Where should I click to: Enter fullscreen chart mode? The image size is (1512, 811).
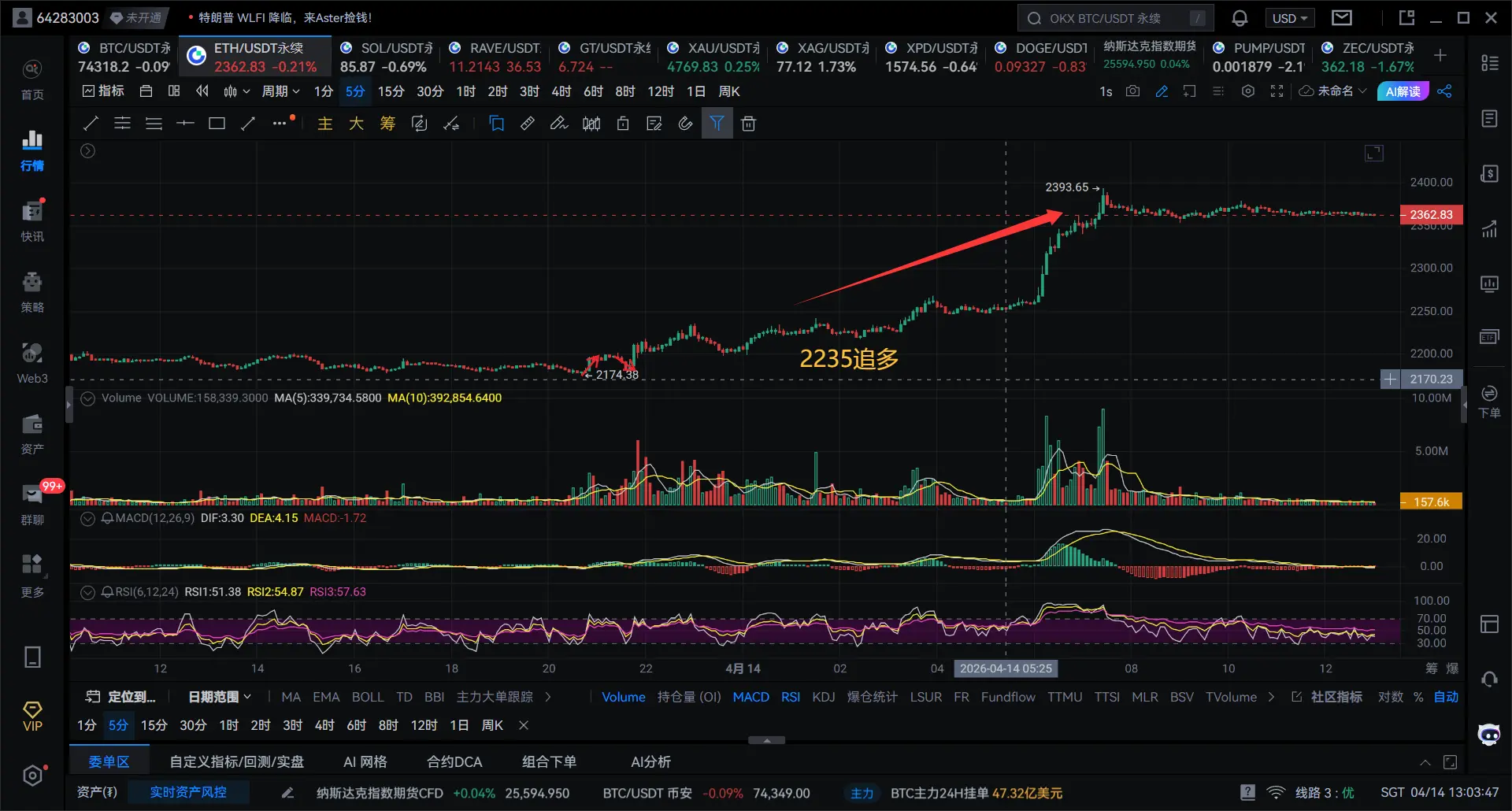coord(1277,91)
